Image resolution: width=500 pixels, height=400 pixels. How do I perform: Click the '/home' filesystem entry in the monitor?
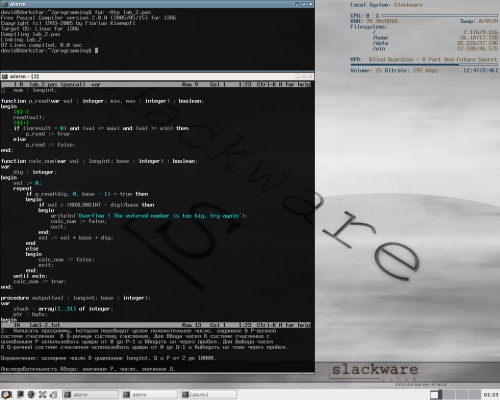click(380, 38)
